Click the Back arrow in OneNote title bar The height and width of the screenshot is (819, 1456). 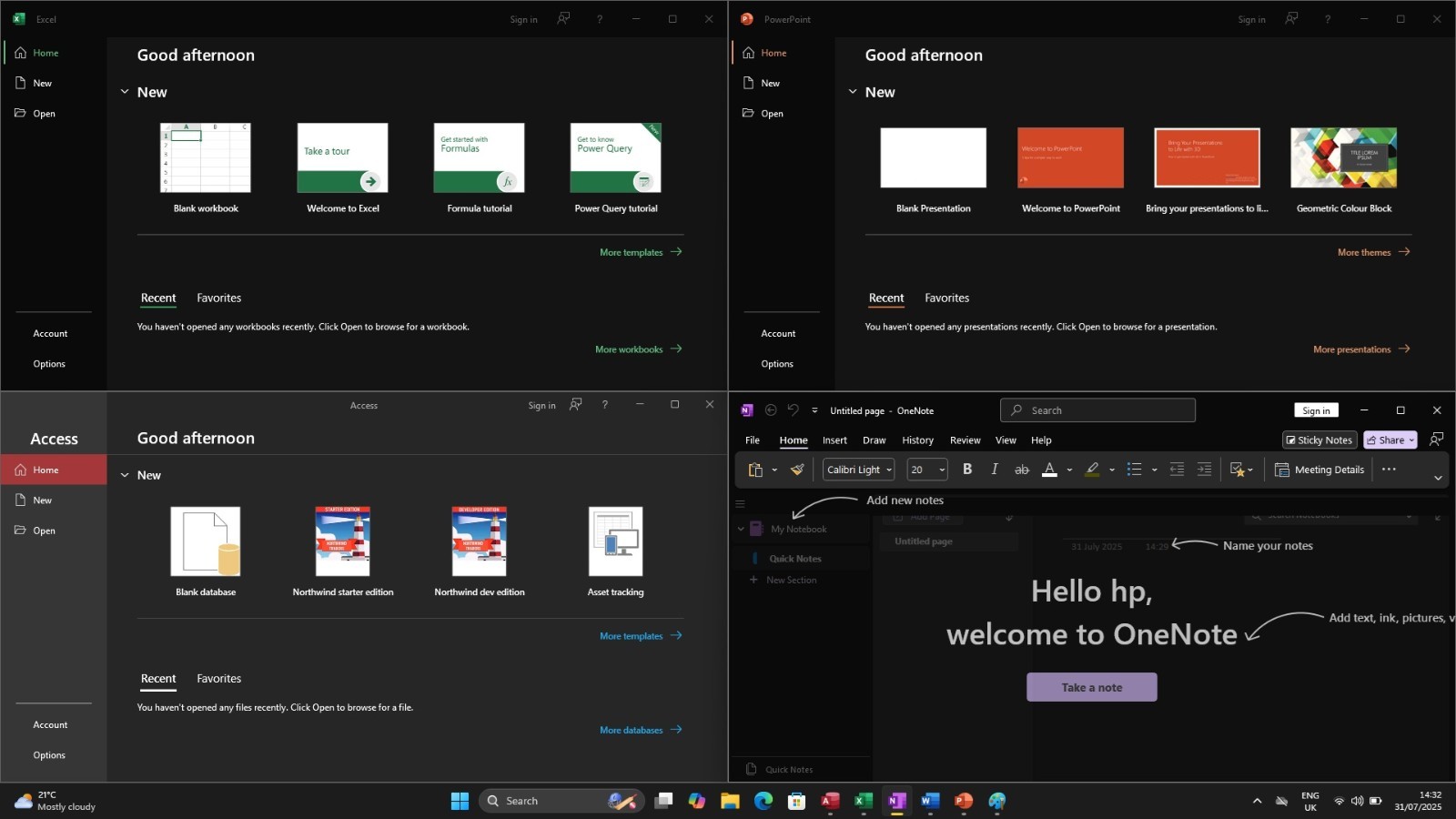pos(771,410)
